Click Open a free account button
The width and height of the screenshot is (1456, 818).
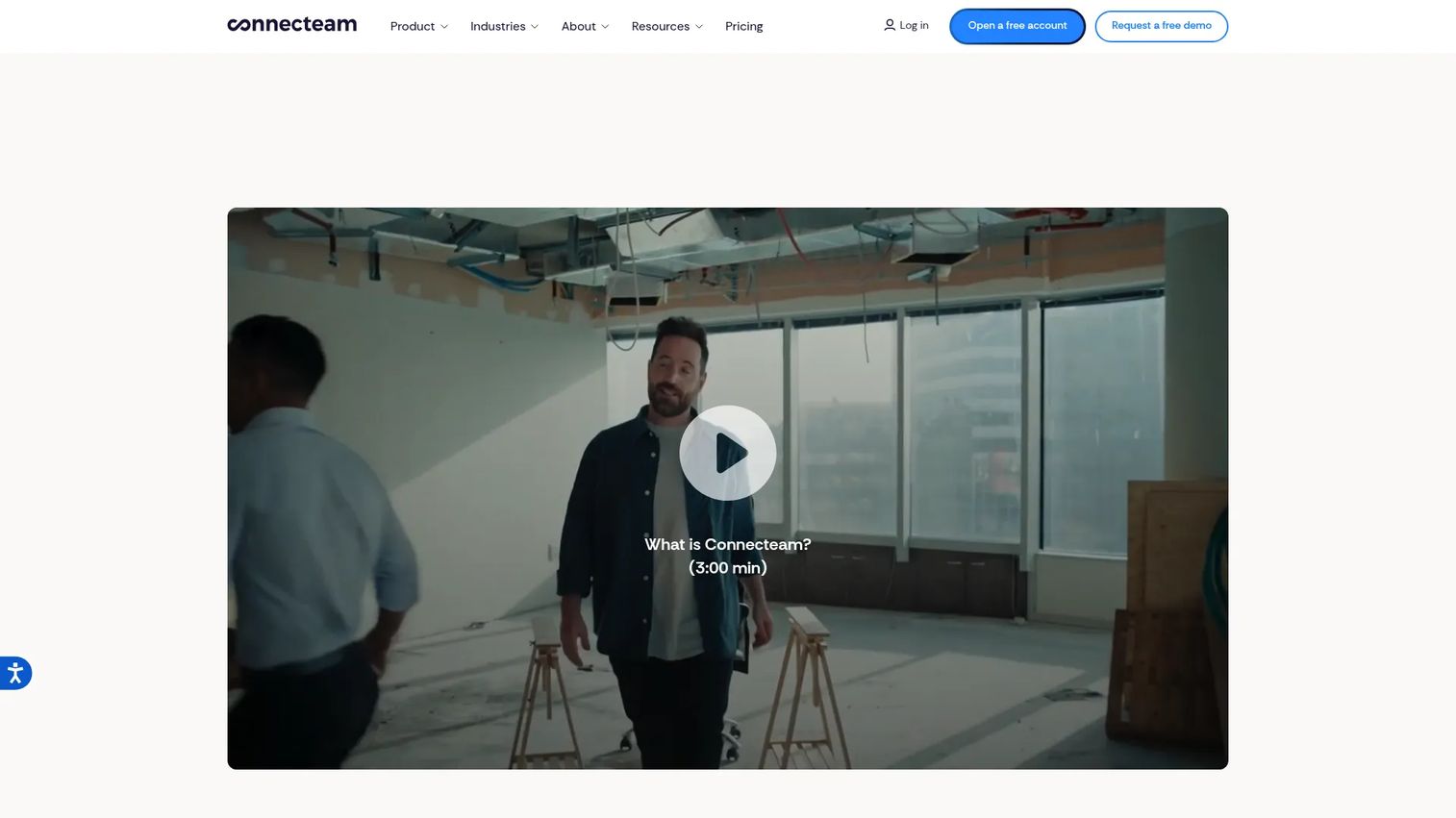point(1017,26)
